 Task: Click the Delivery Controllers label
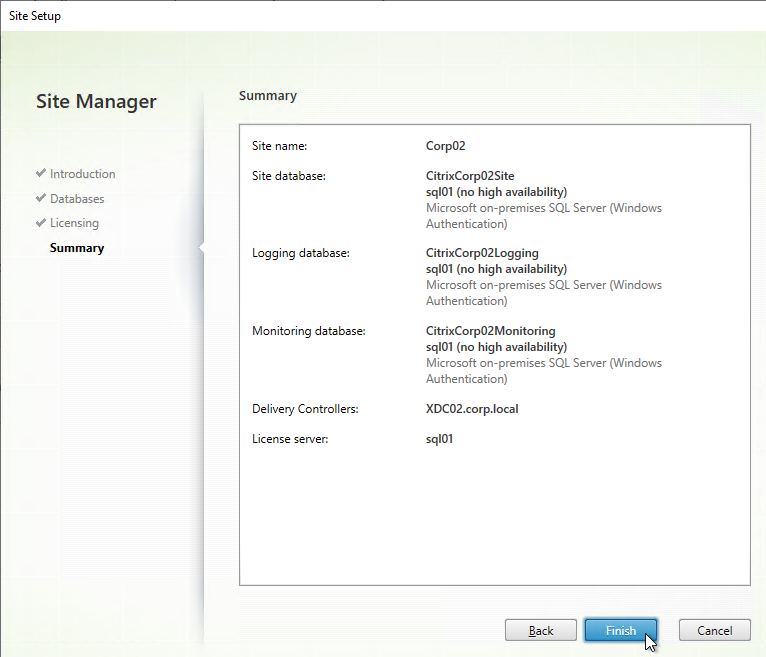coord(305,409)
